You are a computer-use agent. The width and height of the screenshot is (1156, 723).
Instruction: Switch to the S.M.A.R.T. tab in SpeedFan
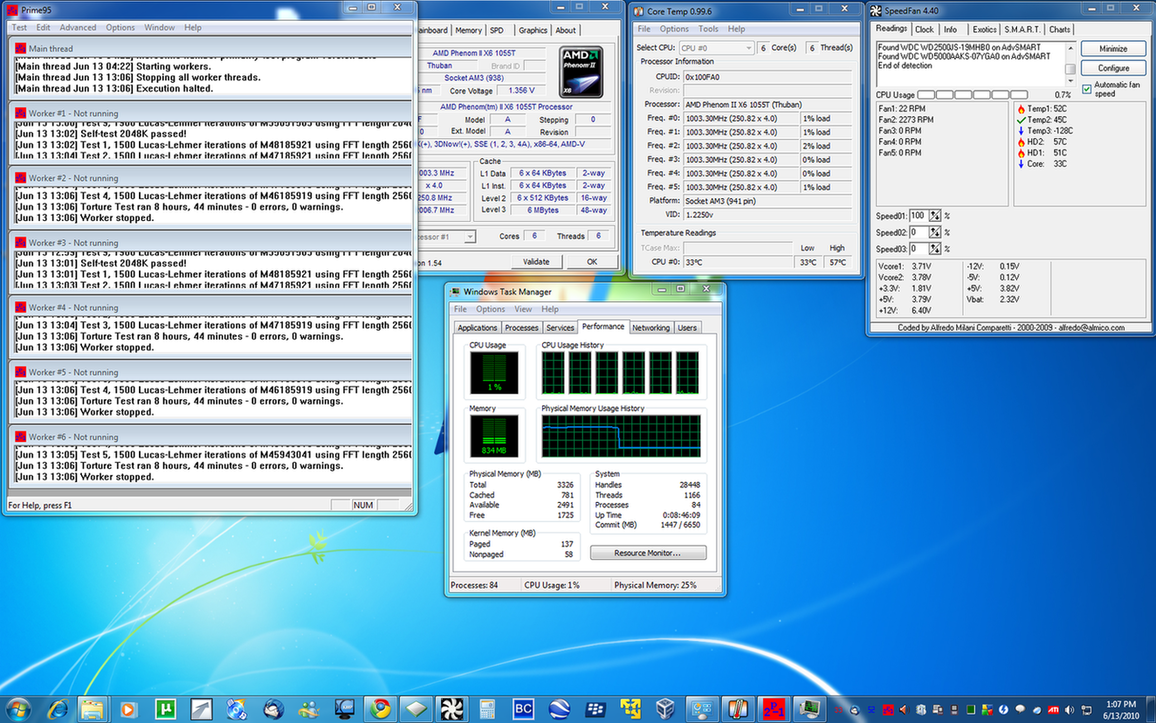[x=1021, y=29]
